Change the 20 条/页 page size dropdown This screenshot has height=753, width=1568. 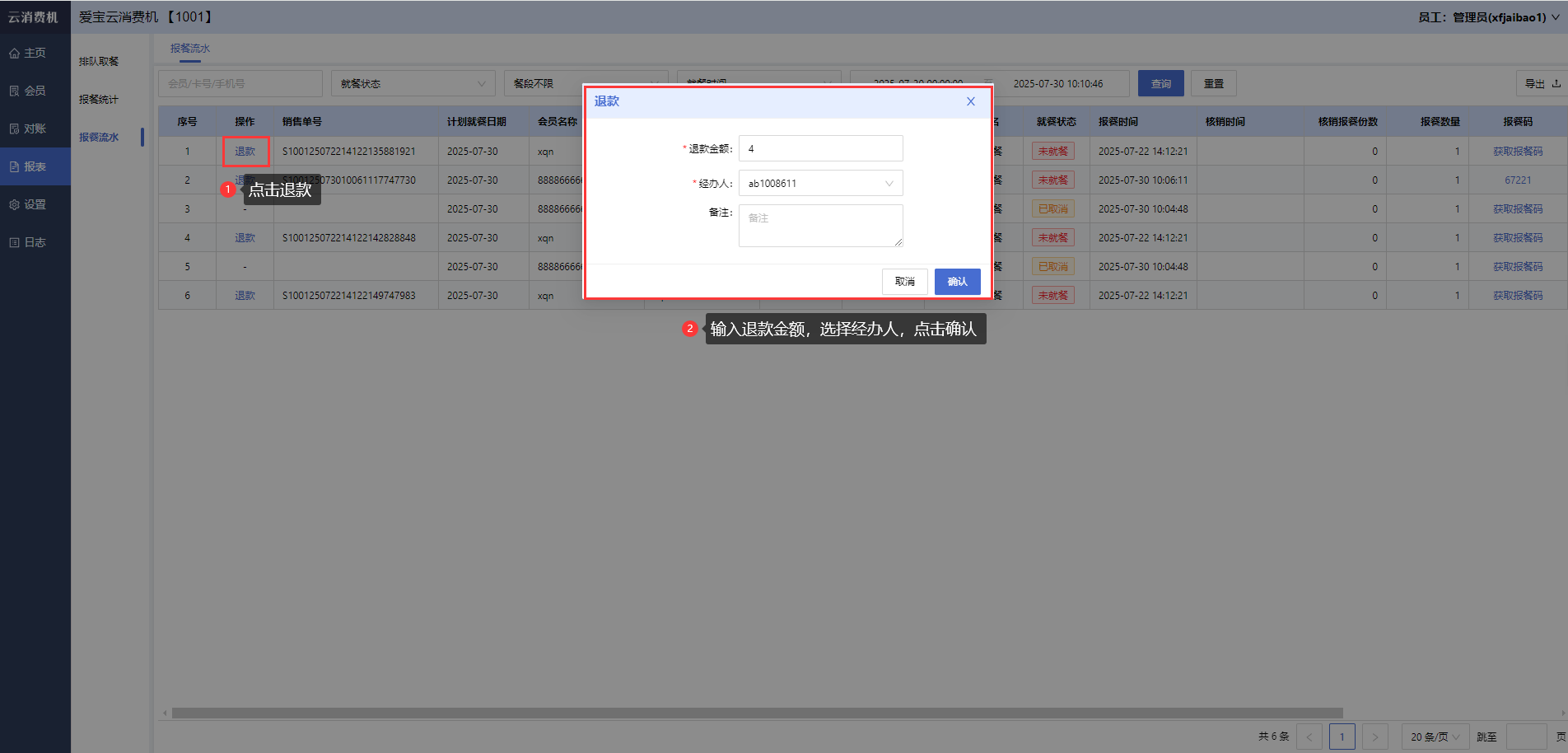pyautogui.click(x=1435, y=737)
